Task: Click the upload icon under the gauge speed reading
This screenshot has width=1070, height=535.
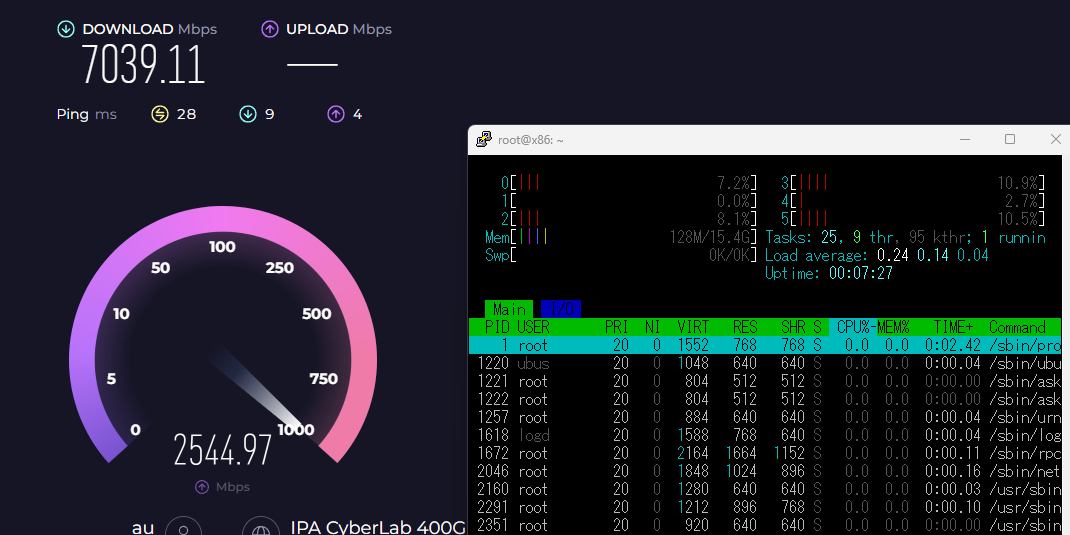Action: point(202,487)
